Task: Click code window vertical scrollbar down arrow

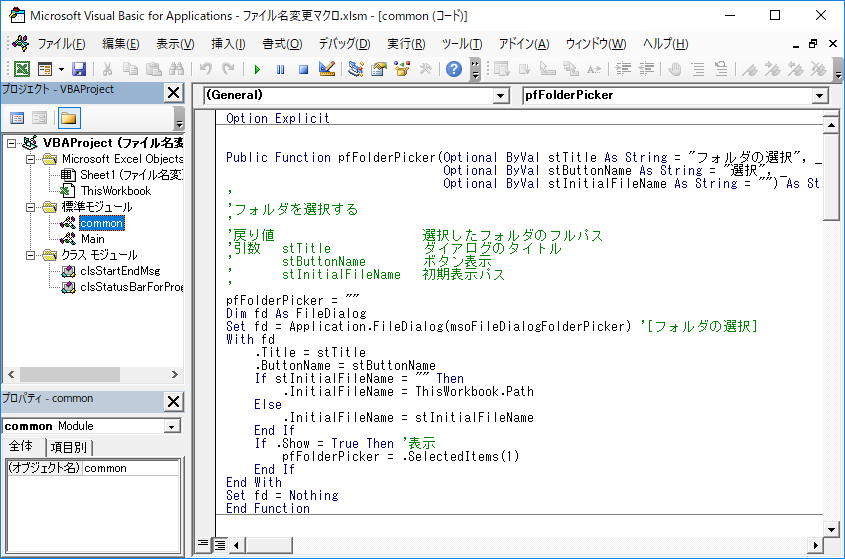Action: click(831, 529)
